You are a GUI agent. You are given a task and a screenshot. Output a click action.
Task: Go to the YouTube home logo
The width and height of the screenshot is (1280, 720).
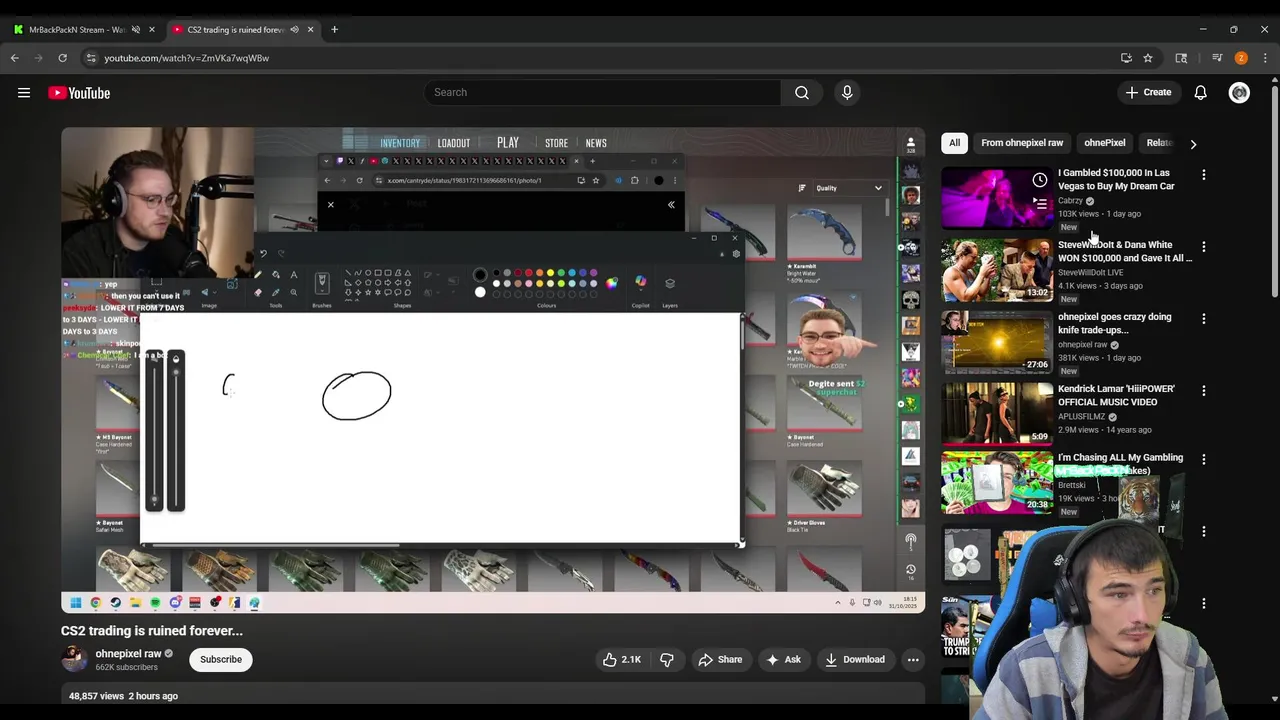[79, 93]
